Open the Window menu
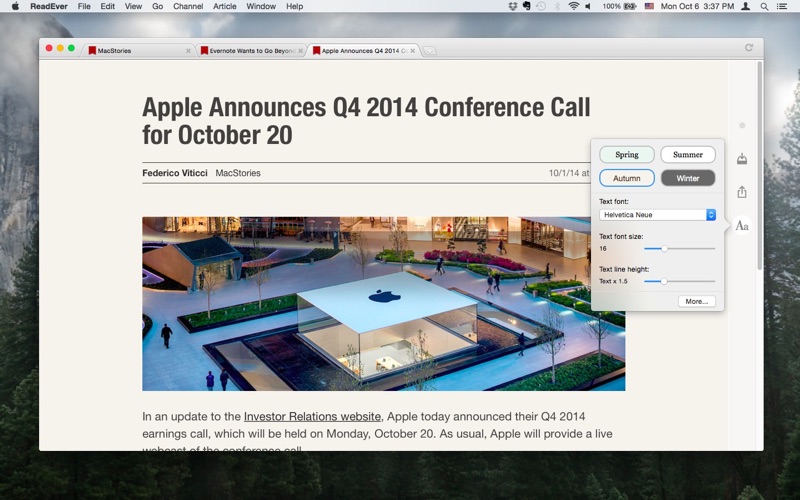800x500 pixels. pos(261,6)
